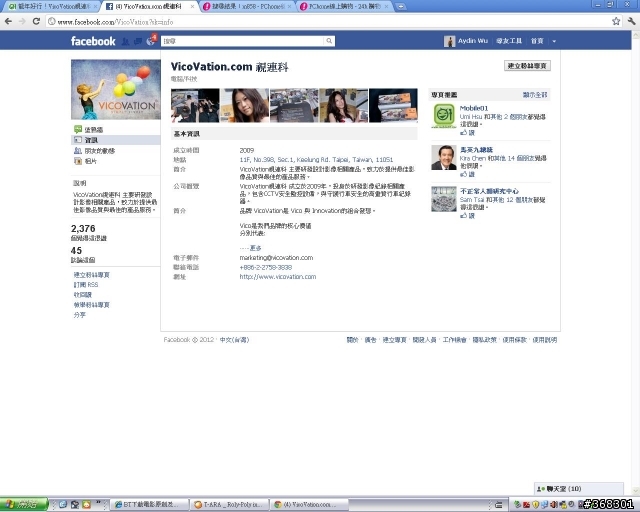This screenshot has height=512, width=640.
Task: Open 朋友的動態 in sidebar
Action: click(100, 151)
